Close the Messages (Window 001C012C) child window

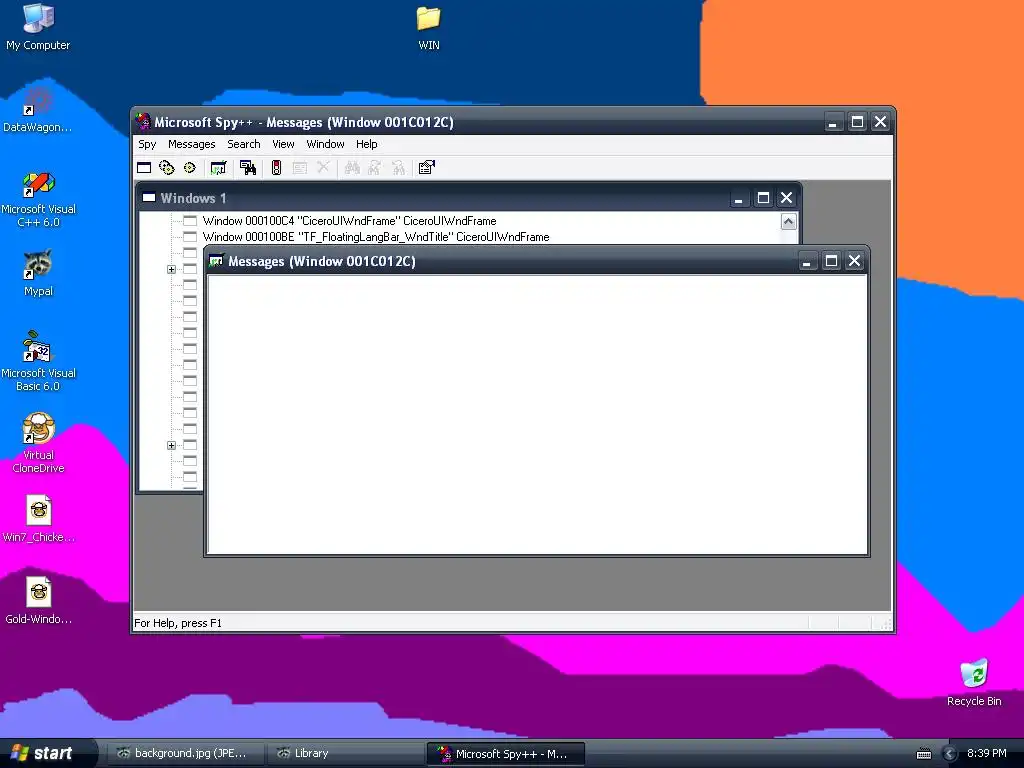(x=854, y=261)
